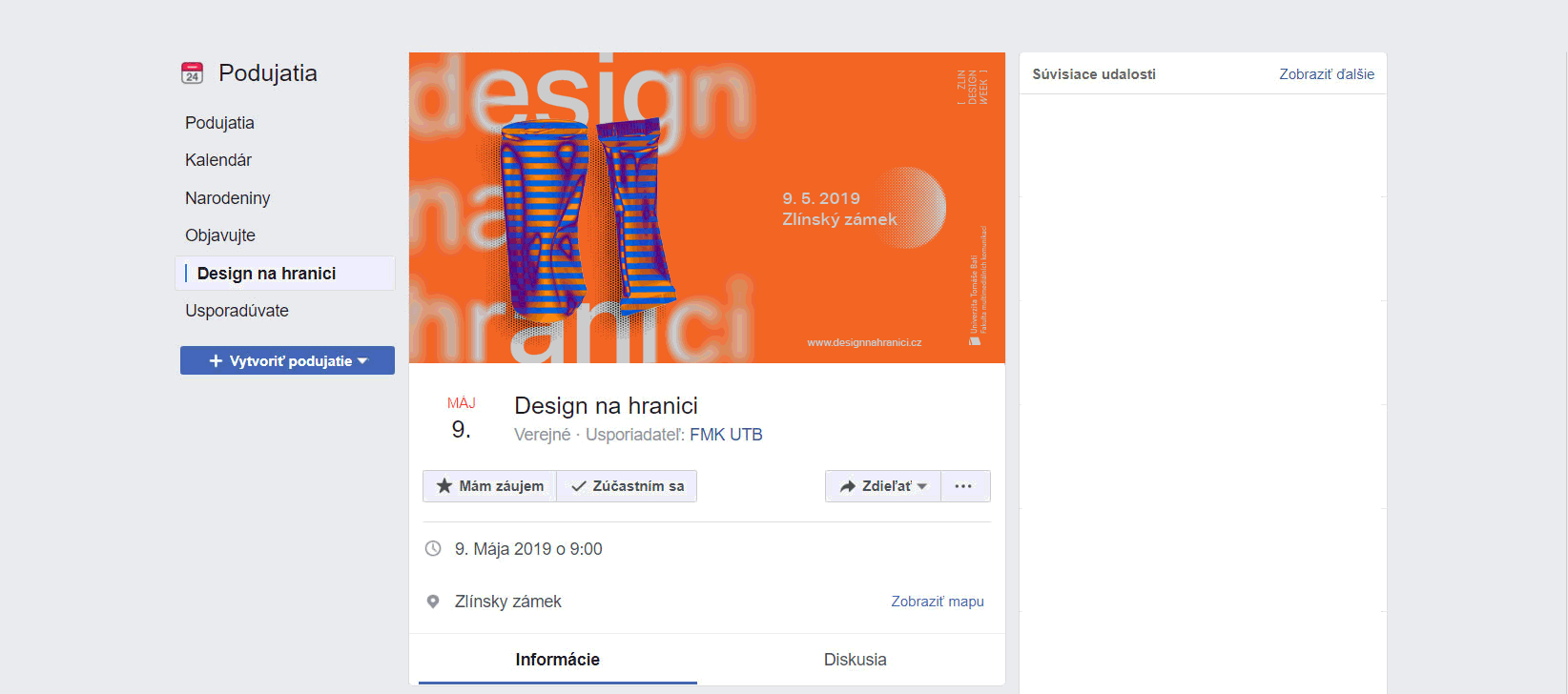This screenshot has width=1568, height=694.
Task: Click the plus icon on Vytvoriť podujatie
Action: coord(216,361)
